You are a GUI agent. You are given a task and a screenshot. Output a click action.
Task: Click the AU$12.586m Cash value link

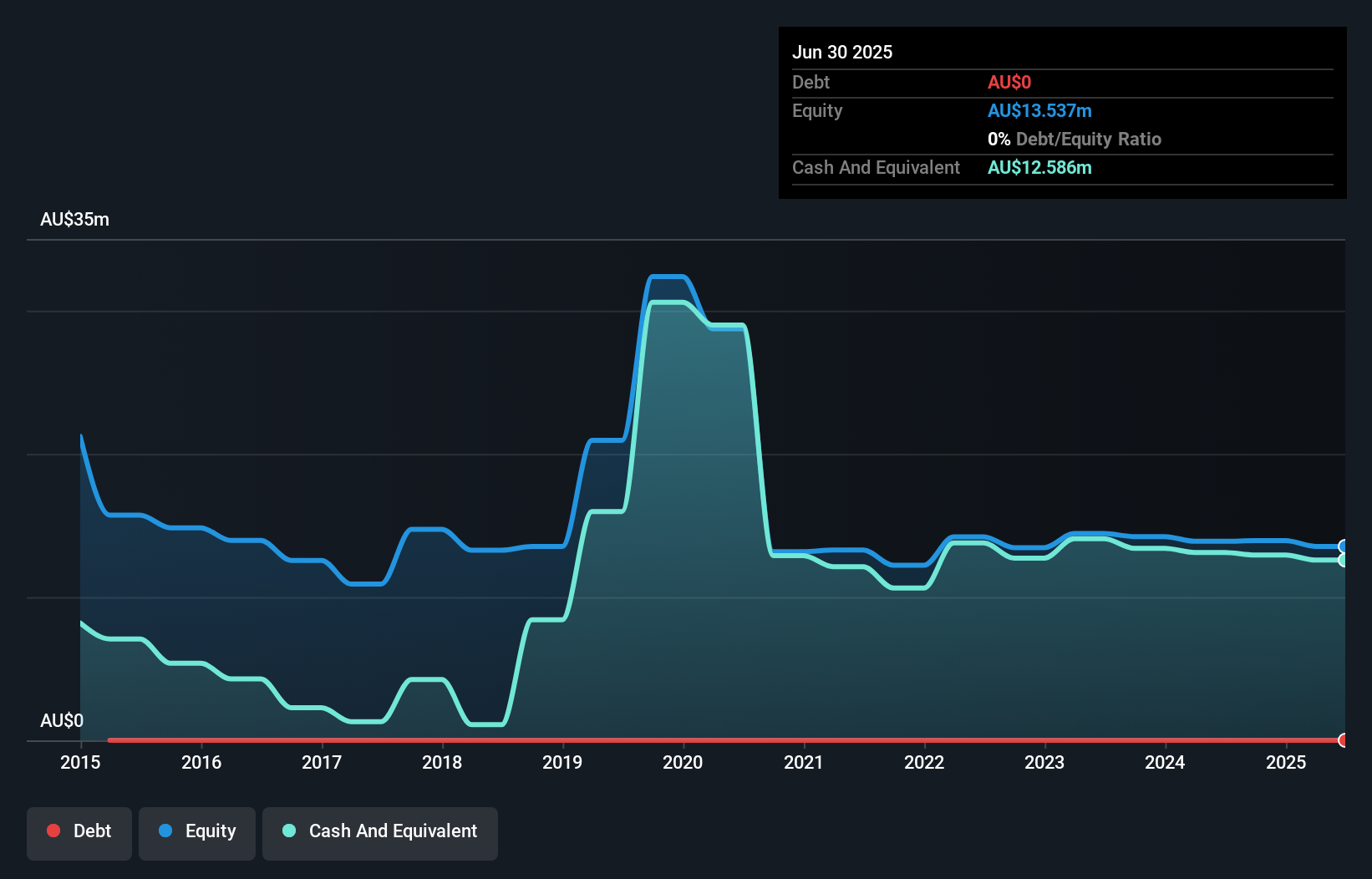pos(1039,167)
